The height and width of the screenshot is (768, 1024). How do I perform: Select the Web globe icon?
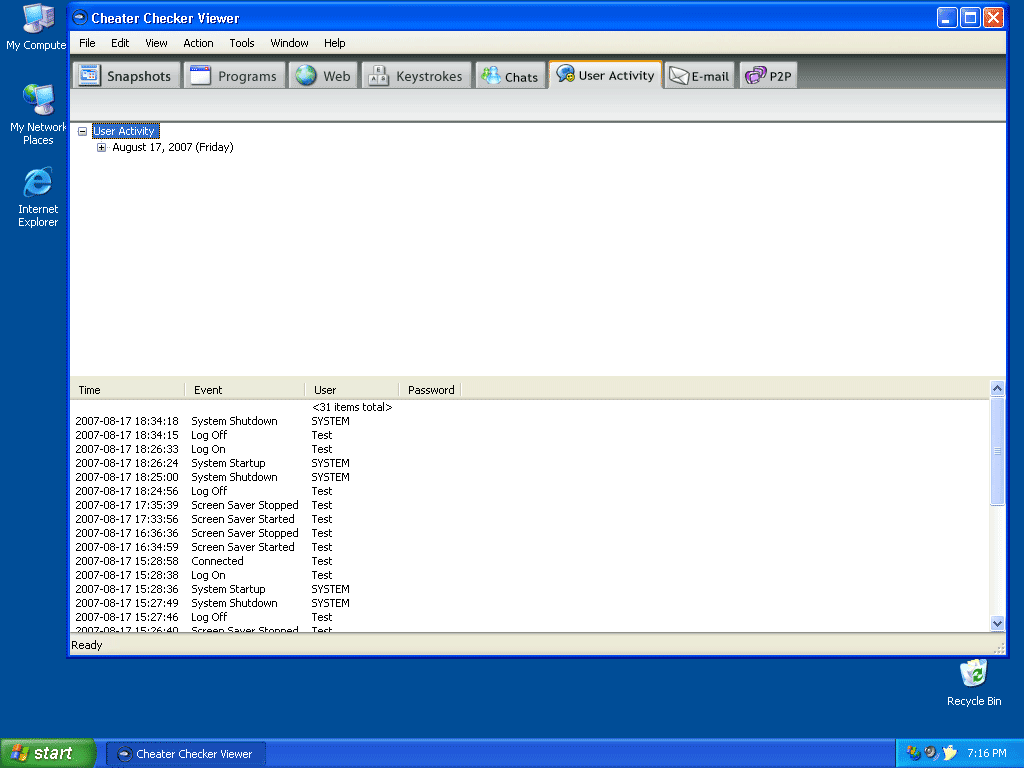tap(306, 76)
